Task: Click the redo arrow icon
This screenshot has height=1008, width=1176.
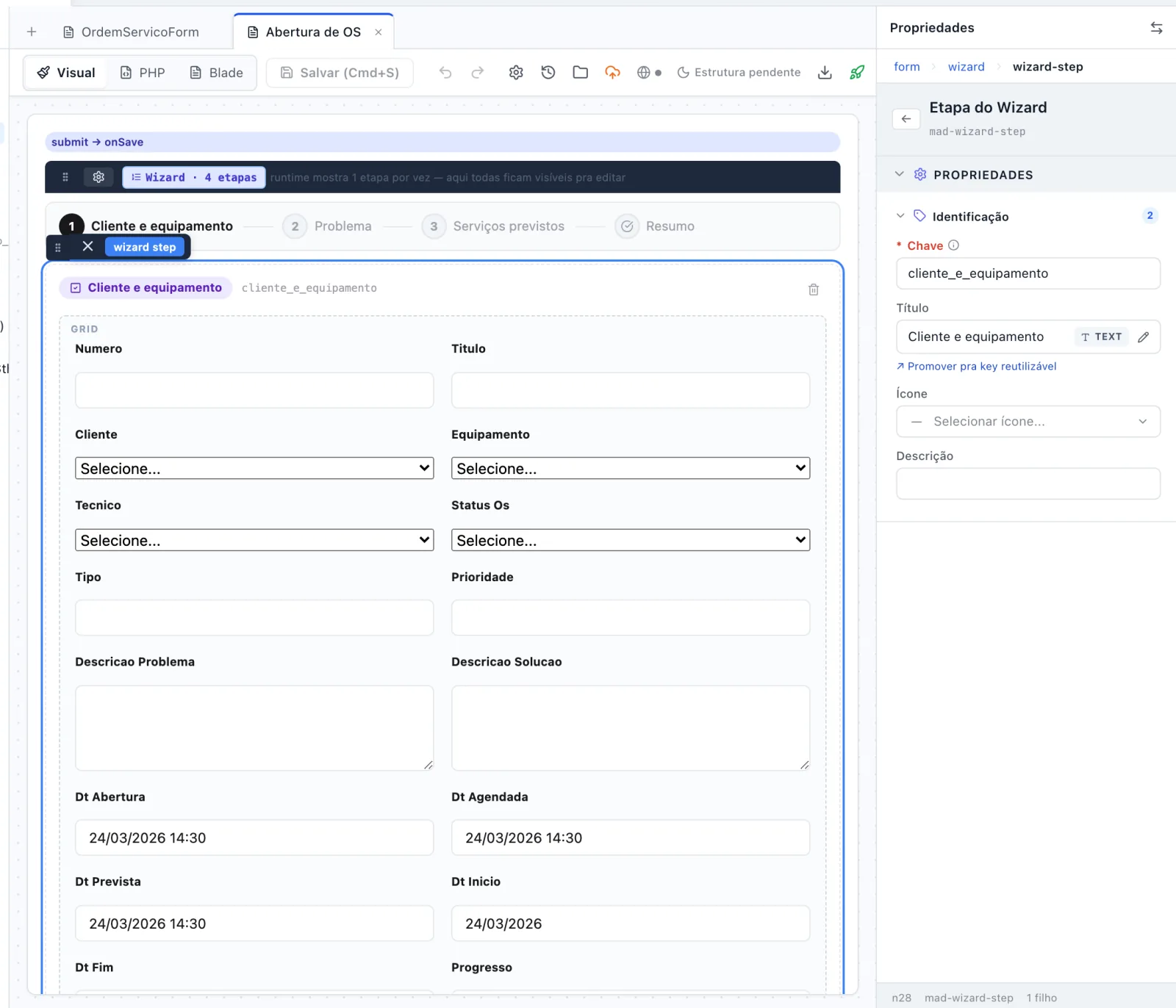Action: click(478, 72)
